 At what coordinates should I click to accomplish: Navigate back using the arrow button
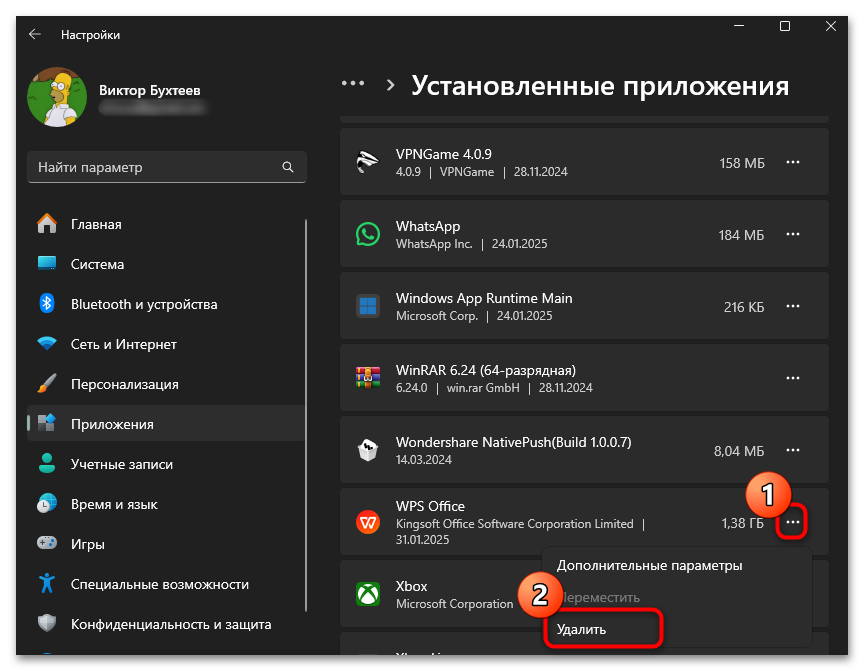pos(35,34)
